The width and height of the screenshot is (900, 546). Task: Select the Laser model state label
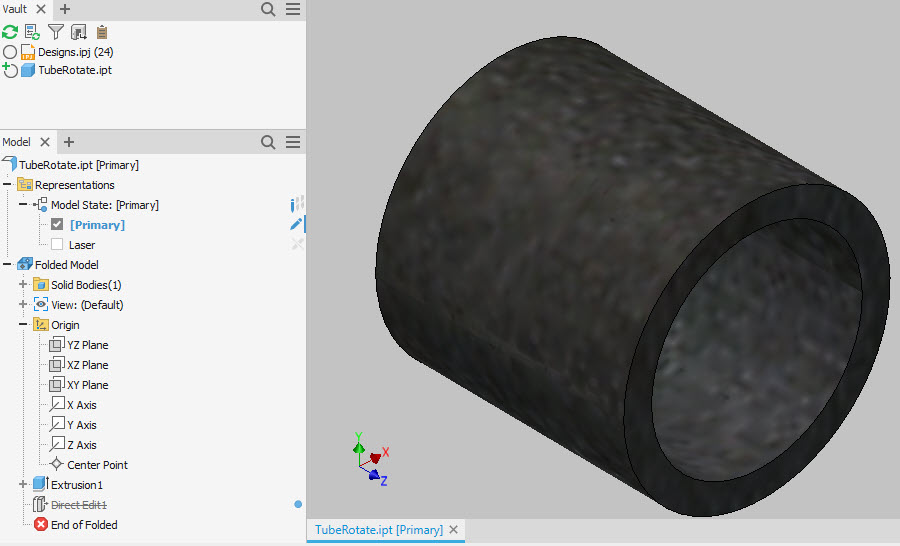pos(82,245)
